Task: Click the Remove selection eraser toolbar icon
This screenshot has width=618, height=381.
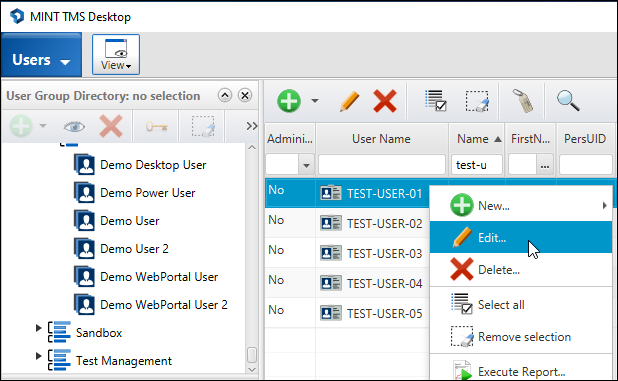Action: [477, 101]
